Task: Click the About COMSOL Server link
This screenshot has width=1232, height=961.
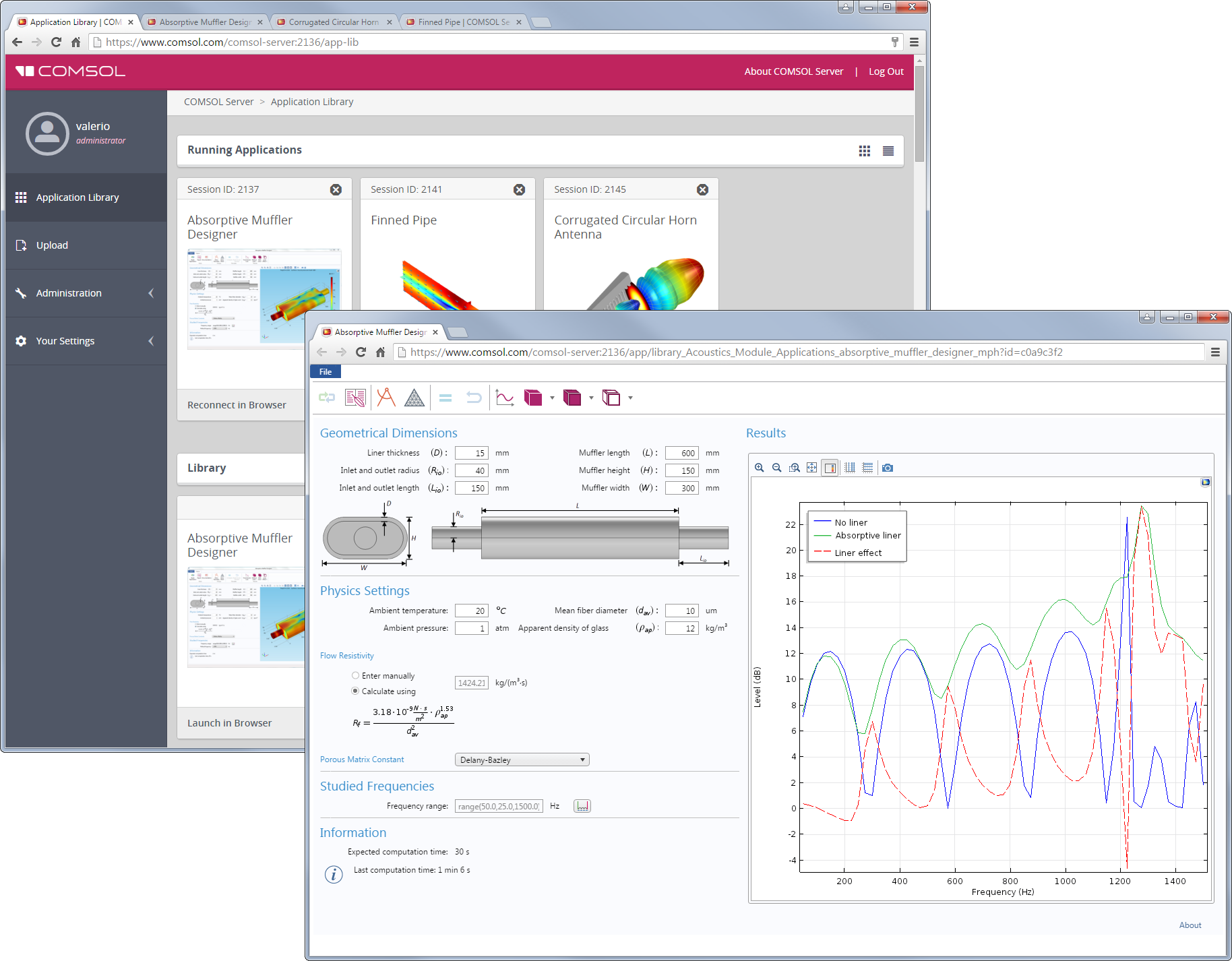Action: (x=793, y=71)
